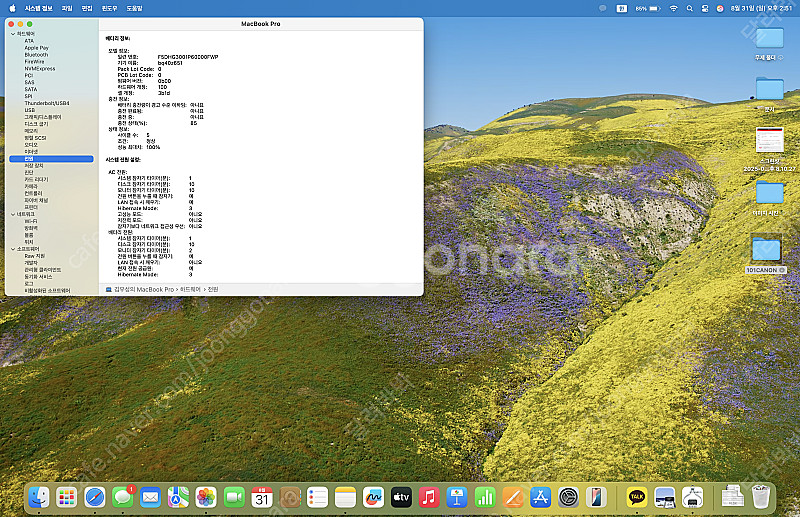Open Spotlight search in the menu bar
This screenshot has width=800, height=517.
(689, 8)
